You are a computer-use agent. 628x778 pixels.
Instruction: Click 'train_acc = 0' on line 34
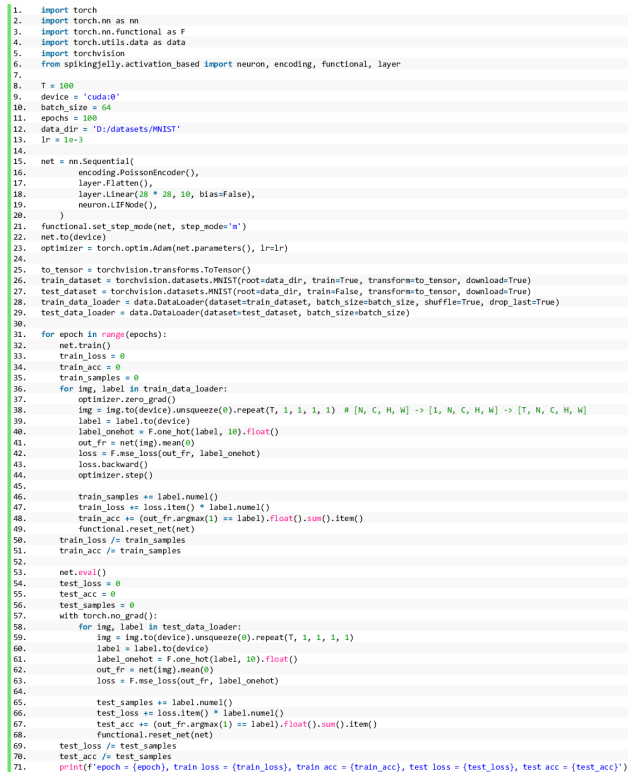click(90, 367)
